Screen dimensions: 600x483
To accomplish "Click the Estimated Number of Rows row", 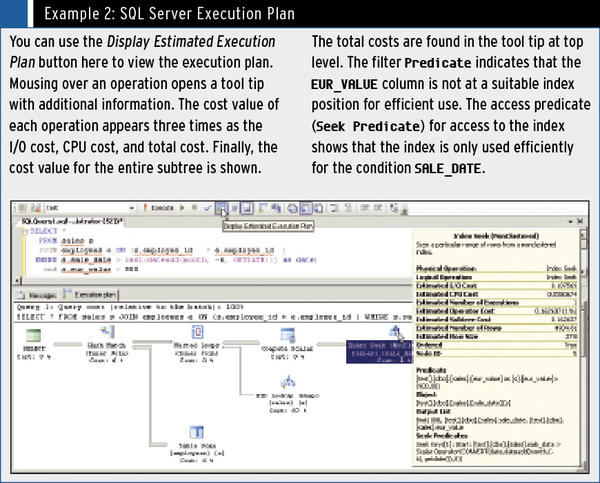I will pyautogui.click(x=496, y=328).
